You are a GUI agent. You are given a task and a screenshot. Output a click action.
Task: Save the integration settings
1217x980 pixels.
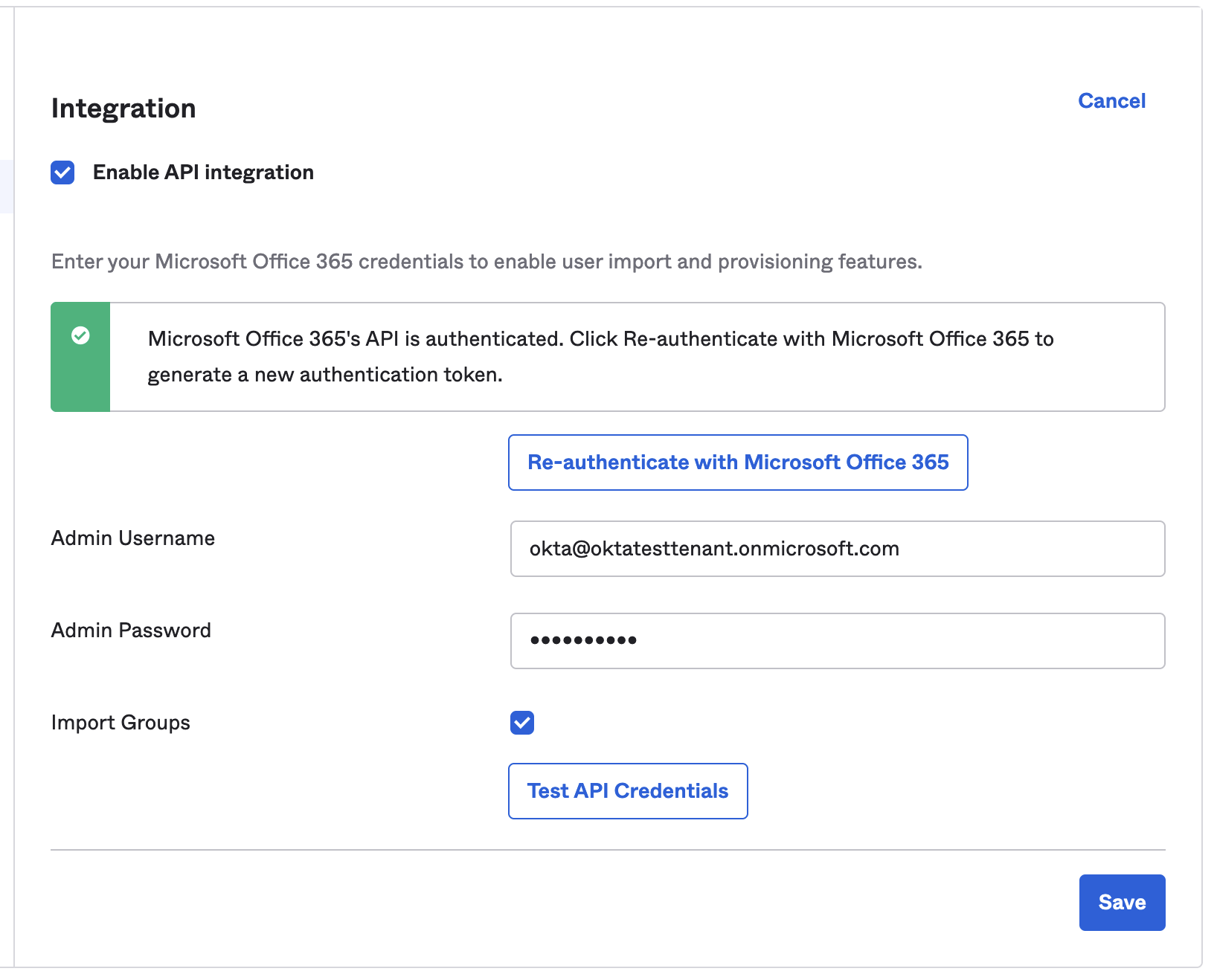tap(1122, 903)
